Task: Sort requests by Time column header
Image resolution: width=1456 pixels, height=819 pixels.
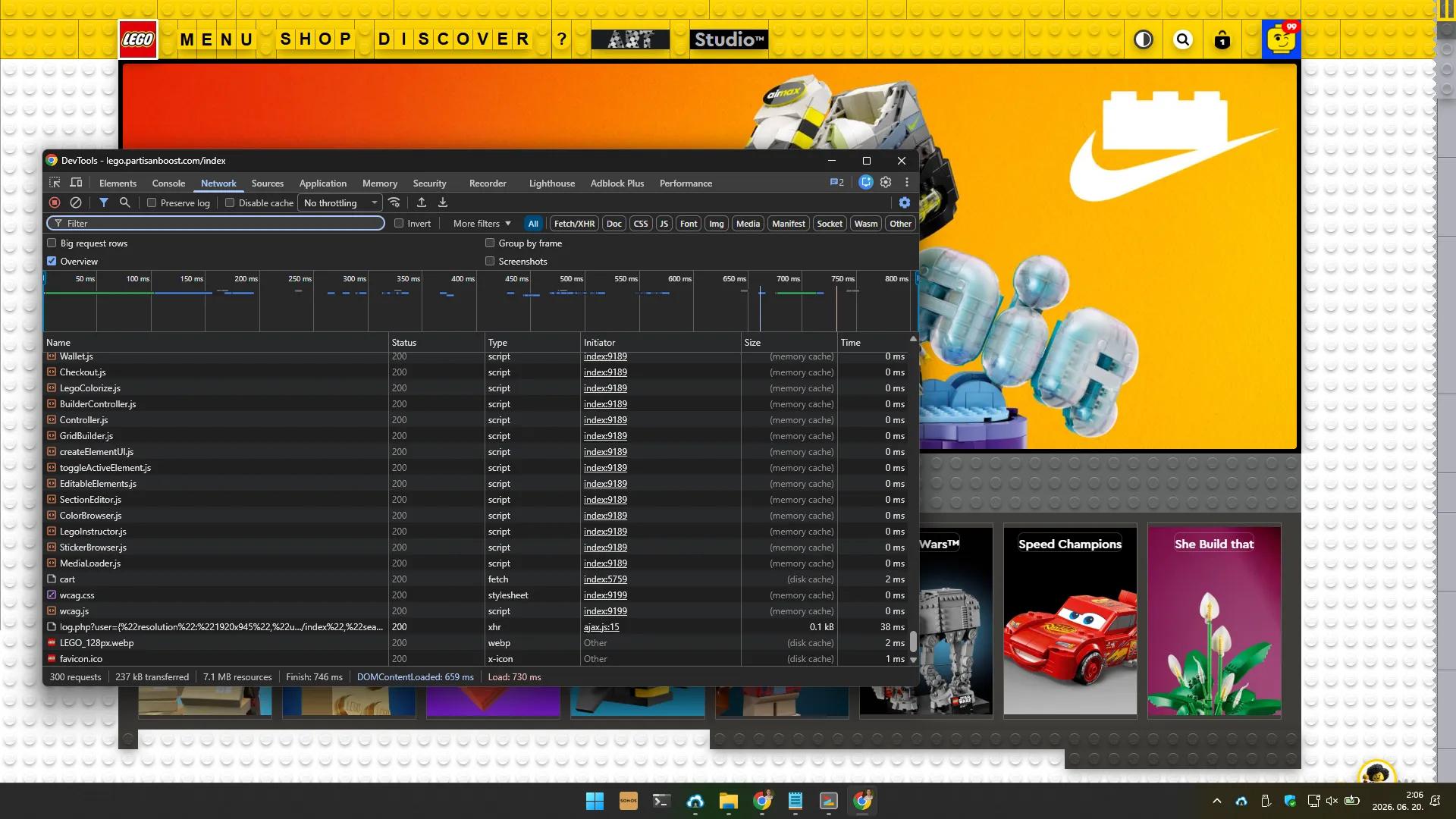Action: click(x=872, y=343)
